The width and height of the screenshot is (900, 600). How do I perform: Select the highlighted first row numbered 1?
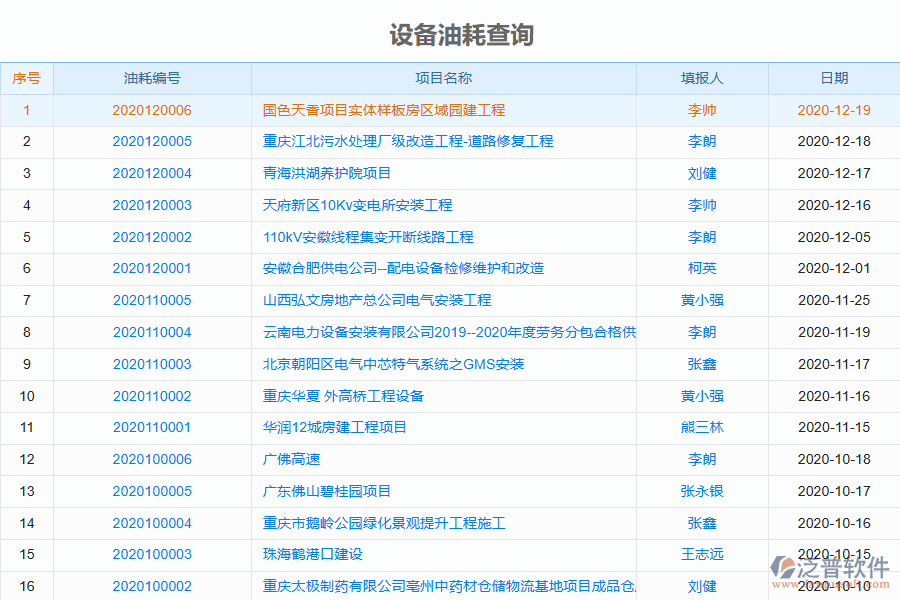tap(27, 110)
